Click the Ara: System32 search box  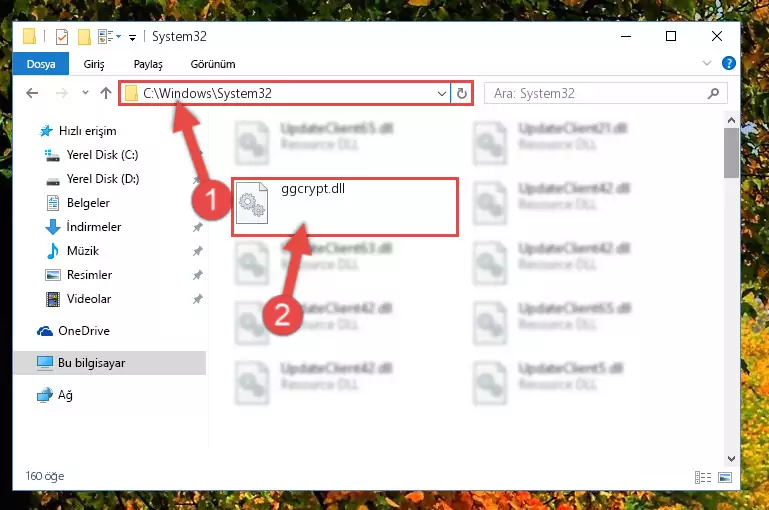[x=605, y=93]
